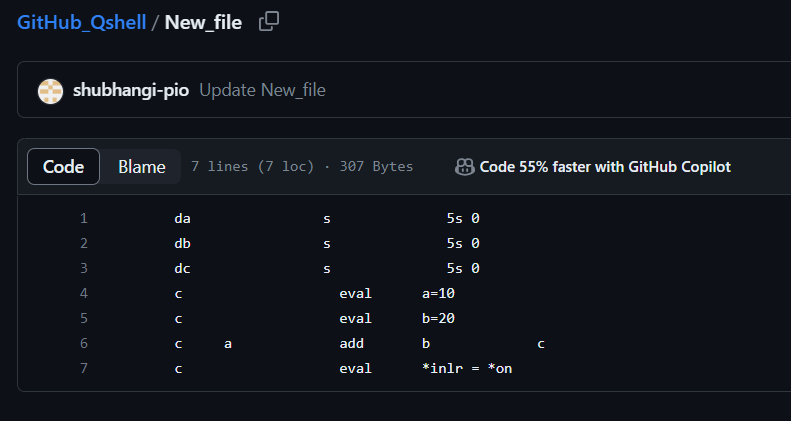Click the New_file name in the breadcrumb
791x421 pixels.
tap(203, 22)
